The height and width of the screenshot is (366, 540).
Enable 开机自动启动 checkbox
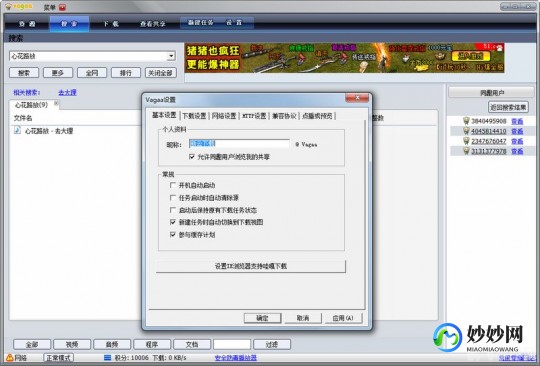(173, 185)
